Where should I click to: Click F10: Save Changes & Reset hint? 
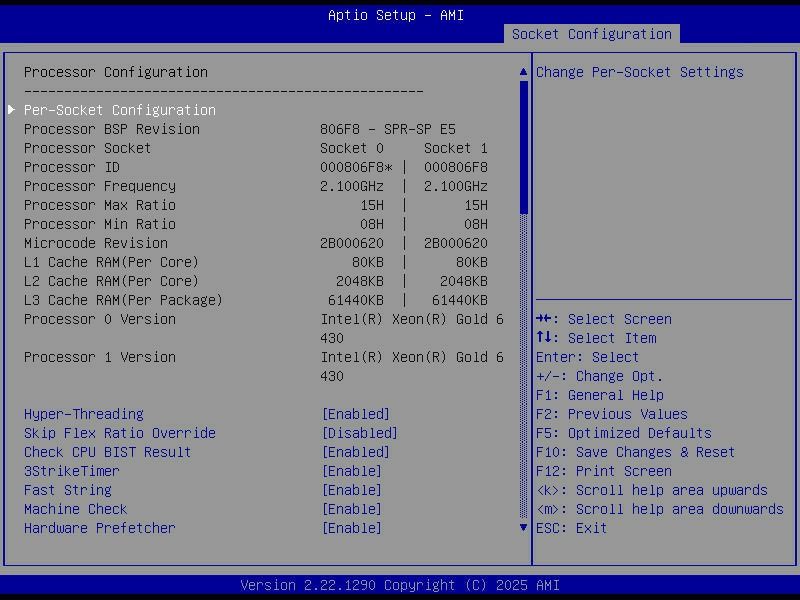636,452
